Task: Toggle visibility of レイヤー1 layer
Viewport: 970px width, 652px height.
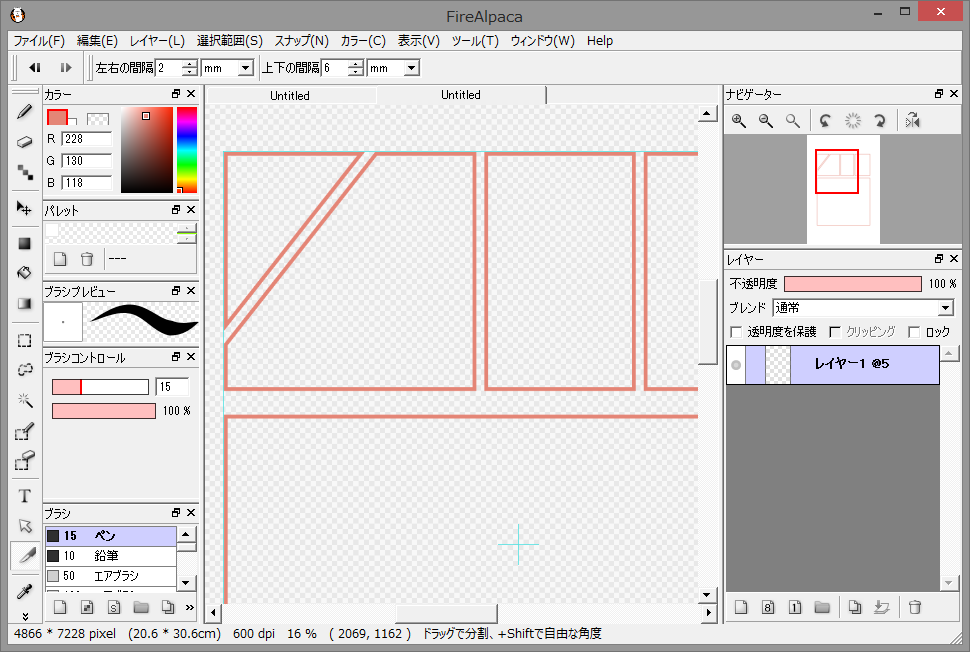Action: click(736, 365)
